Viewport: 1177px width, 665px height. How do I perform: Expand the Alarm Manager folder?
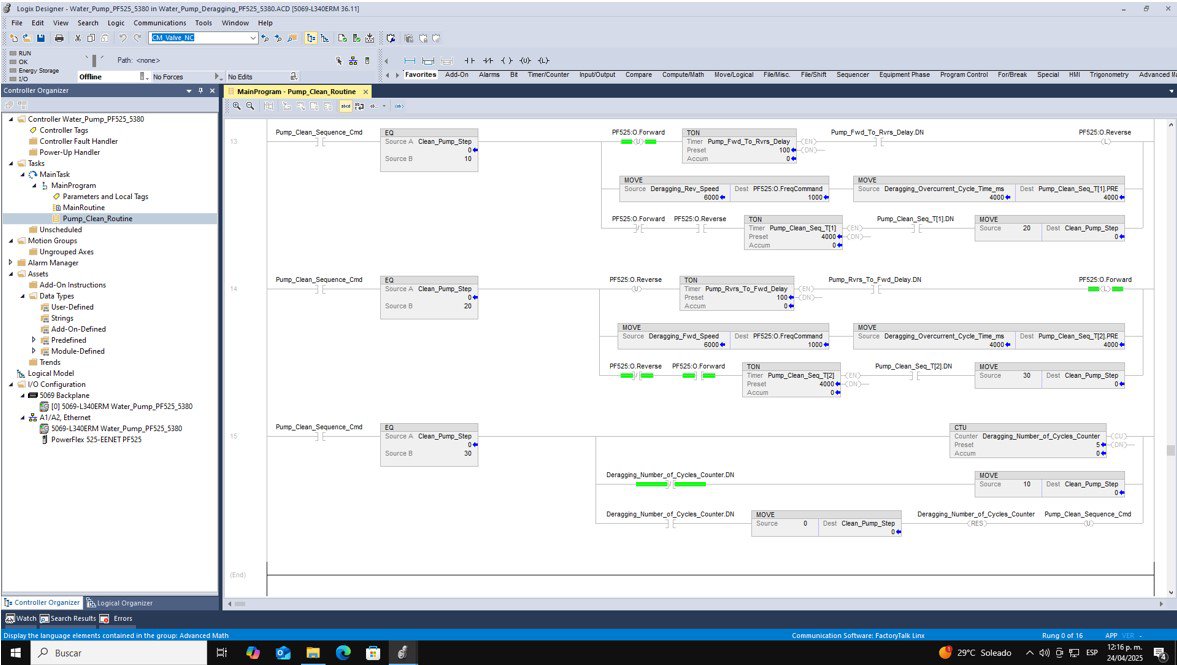[x=11, y=263]
